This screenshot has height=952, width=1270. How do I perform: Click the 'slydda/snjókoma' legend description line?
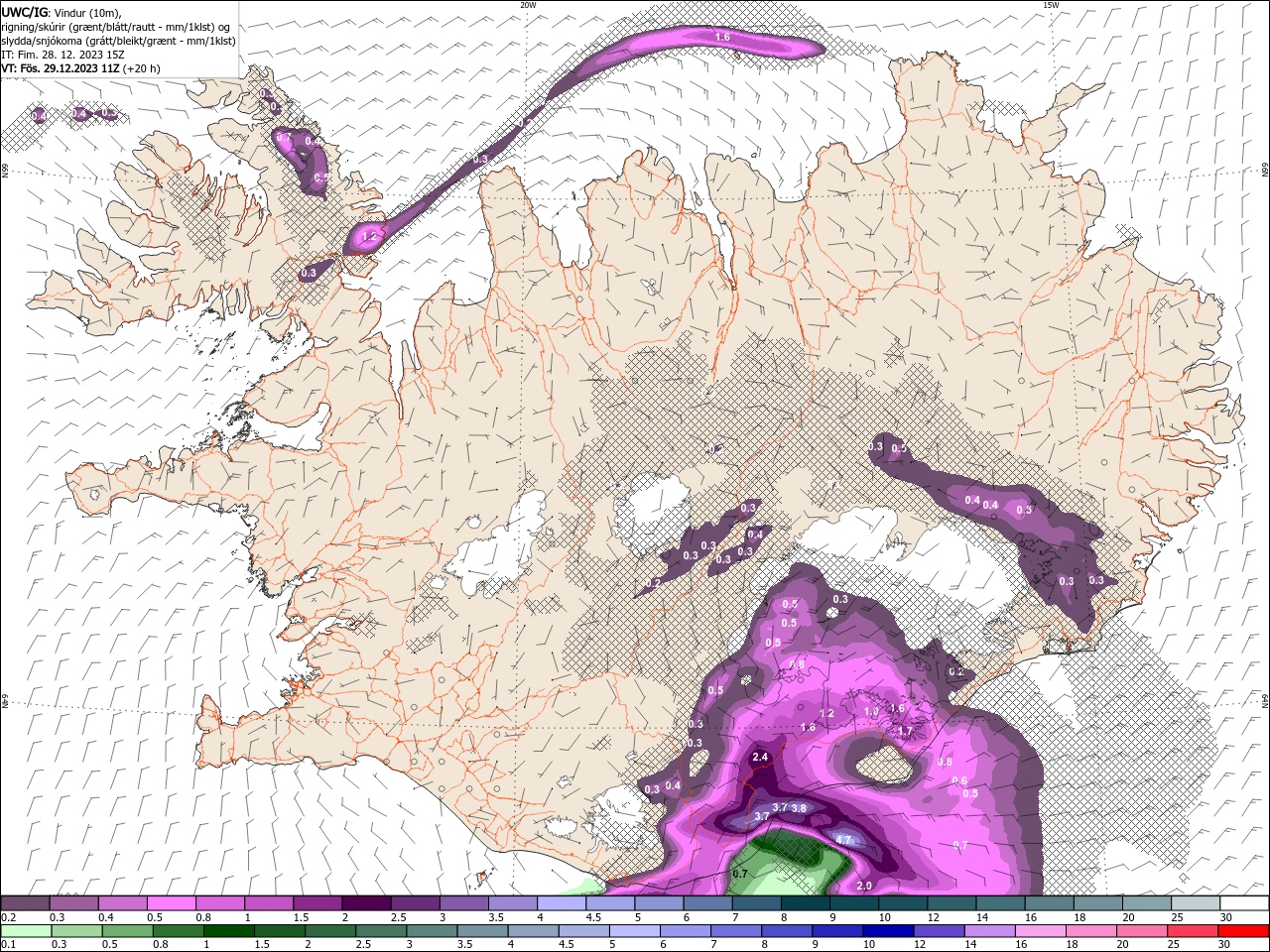[118, 41]
